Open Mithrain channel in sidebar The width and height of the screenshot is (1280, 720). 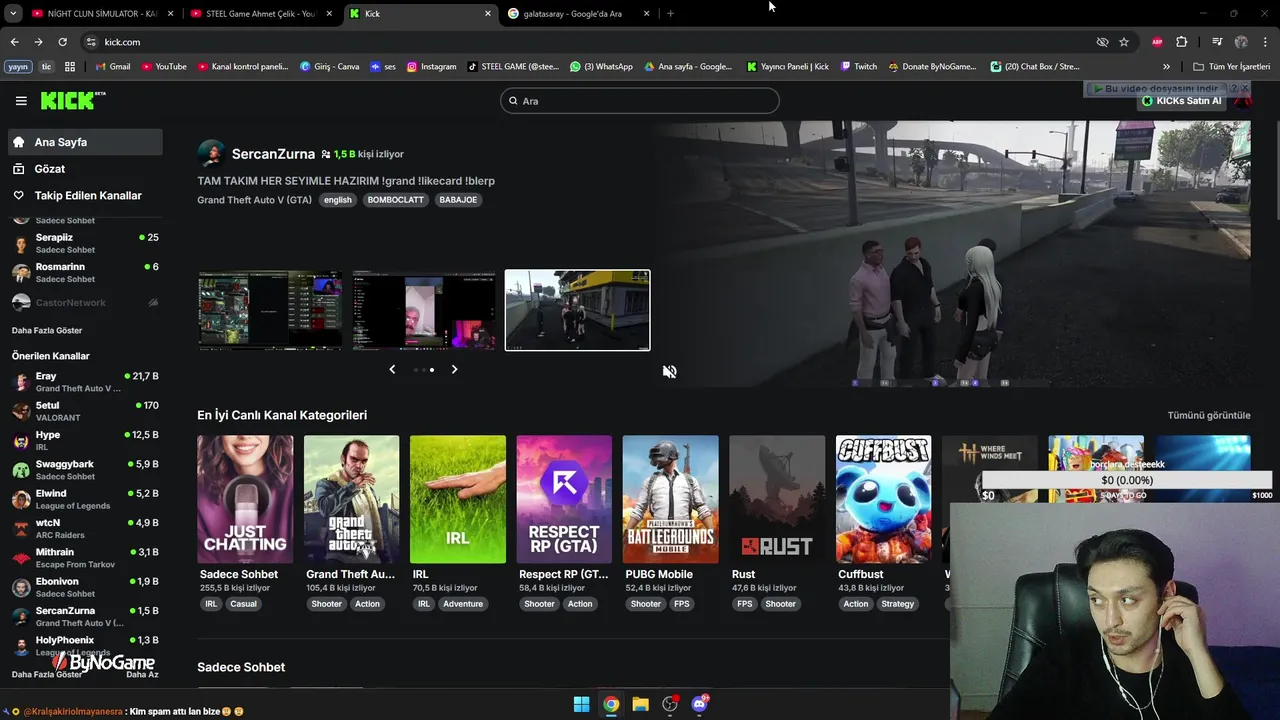pyautogui.click(x=85, y=558)
